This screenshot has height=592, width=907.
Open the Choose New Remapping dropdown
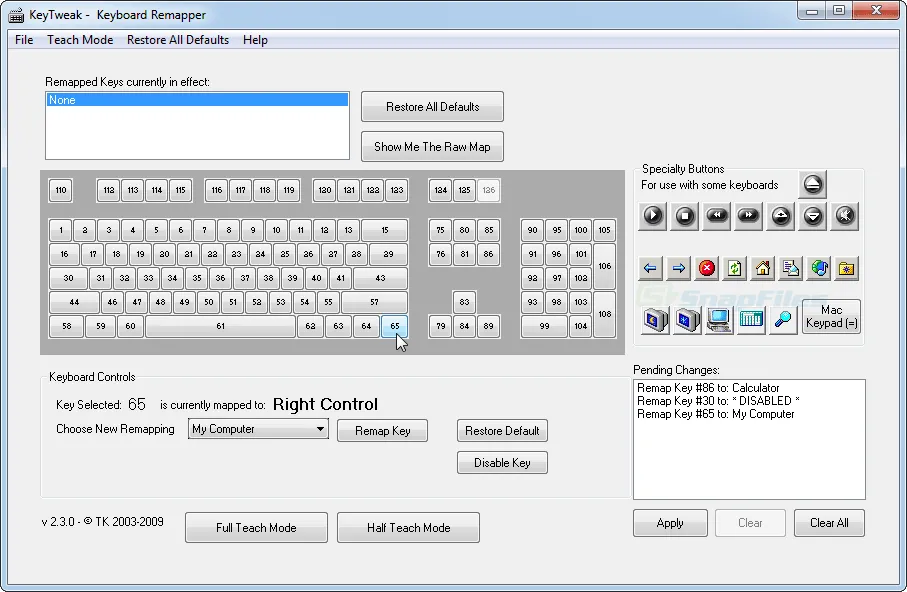click(x=258, y=429)
